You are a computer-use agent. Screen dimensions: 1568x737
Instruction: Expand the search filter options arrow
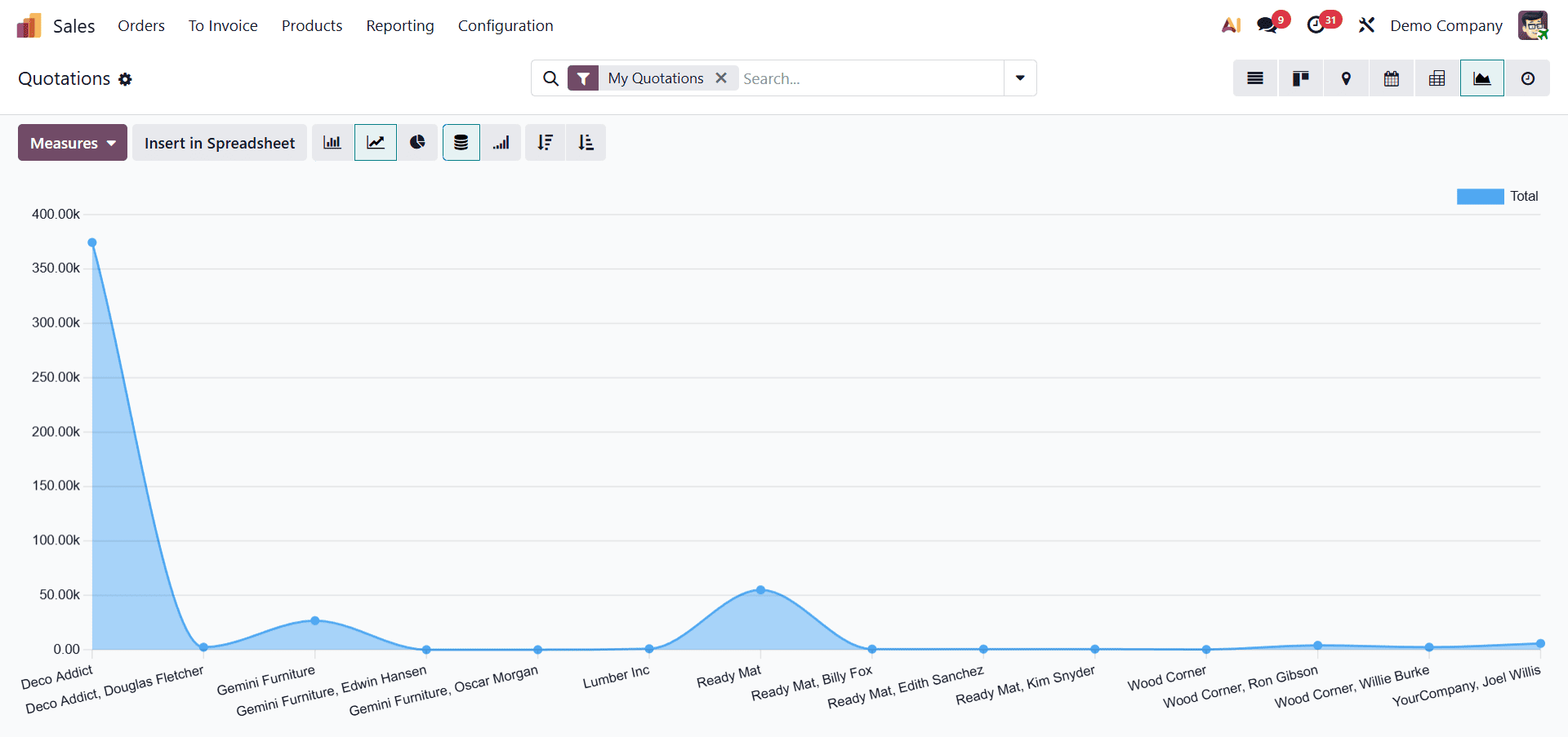click(1019, 78)
